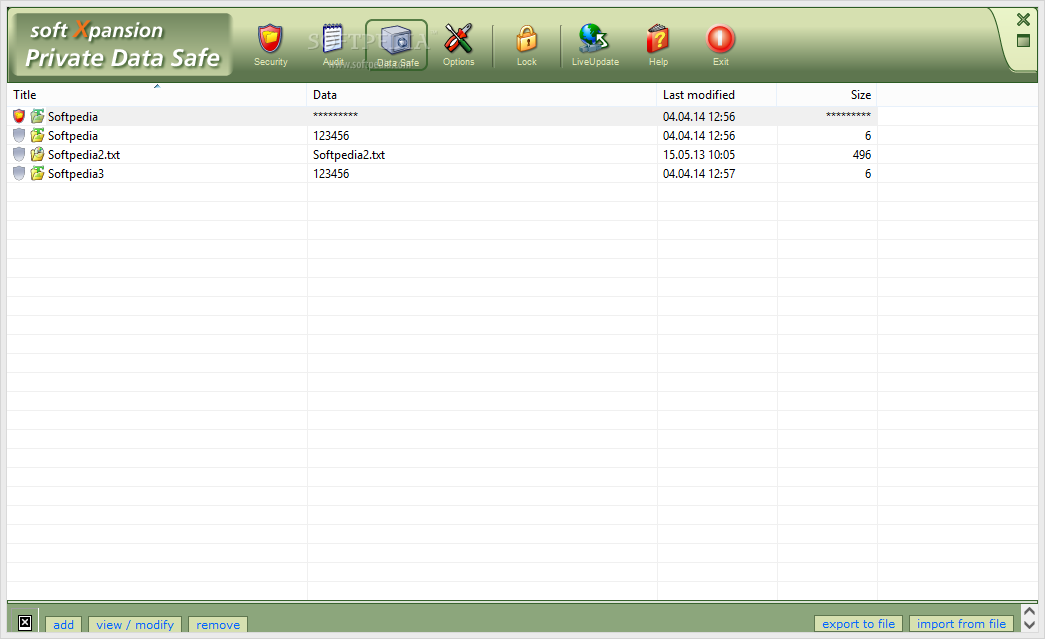Click the add button
The image size is (1045, 639).
(x=63, y=624)
